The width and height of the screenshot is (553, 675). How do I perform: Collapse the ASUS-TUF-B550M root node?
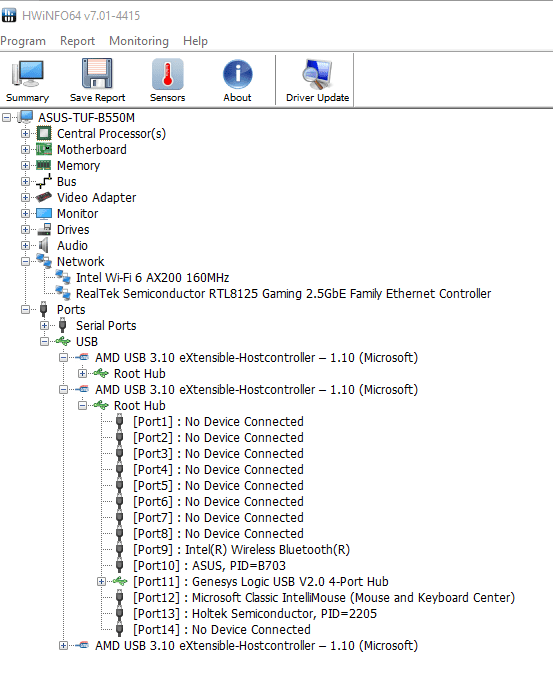click(x=6, y=117)
